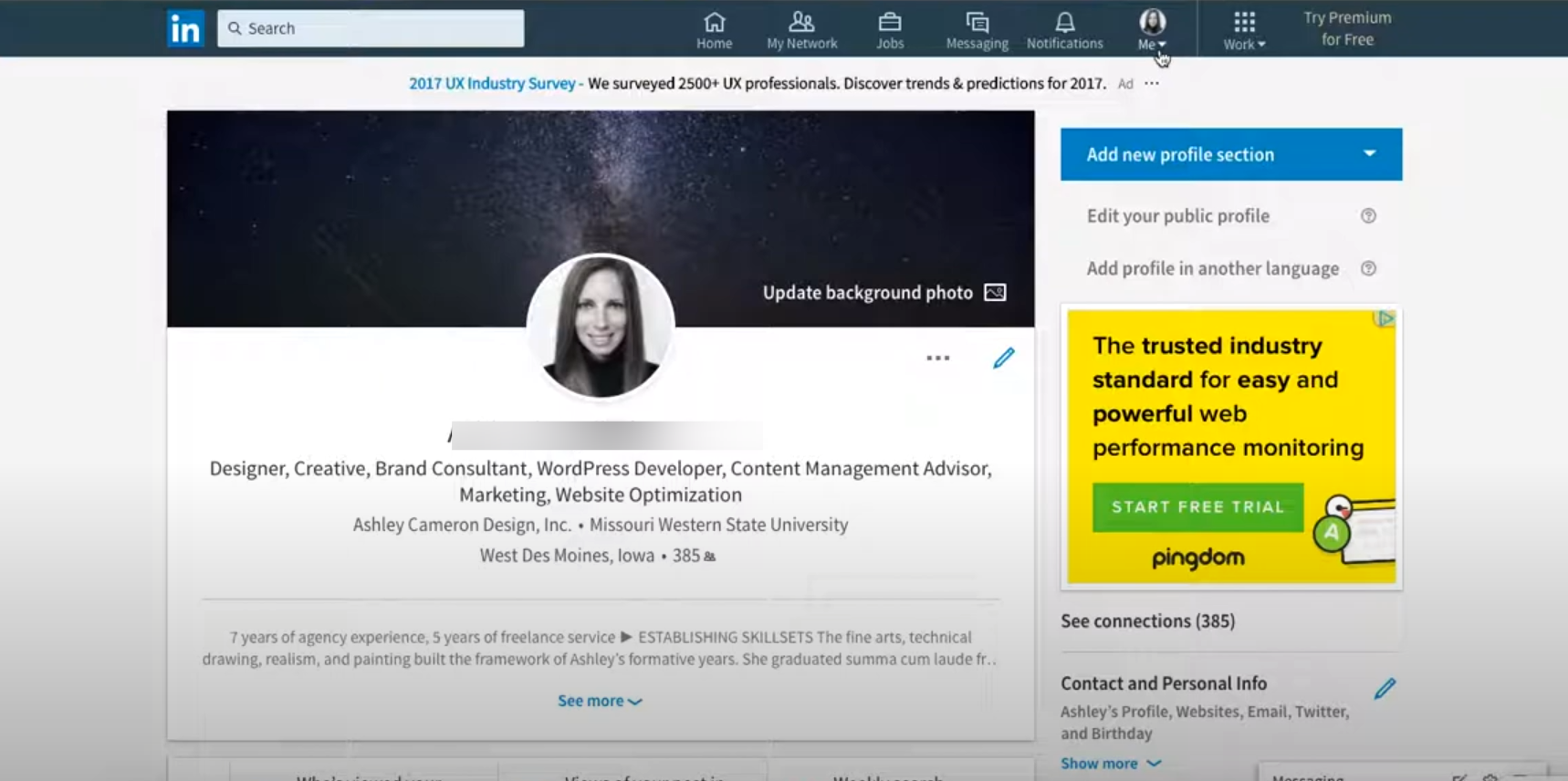Open the Add new profile section dropdown arrow
This screenshot has width=1568, height=781.
coord(1369,153)
